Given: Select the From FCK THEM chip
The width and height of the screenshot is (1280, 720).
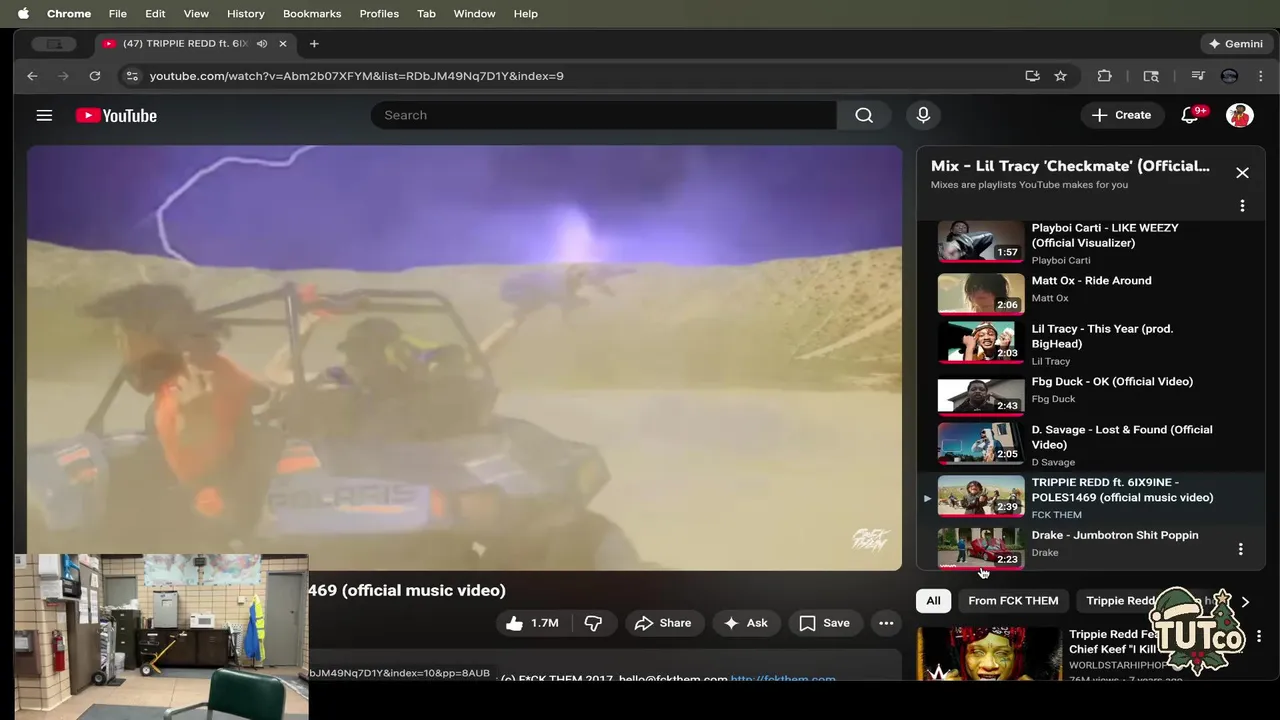Looking at the screenshot, I should 1013,601.
